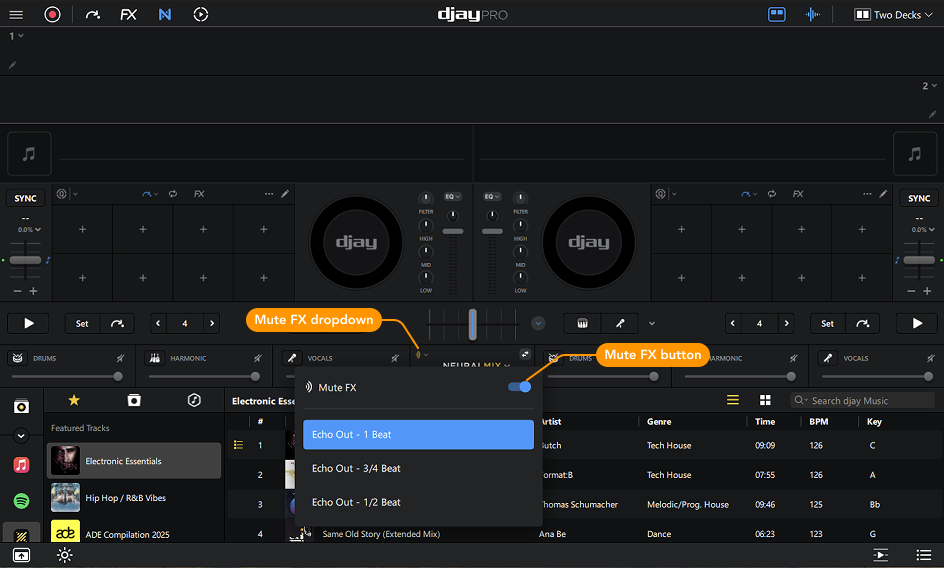Click left deck harmonic stem icon
944x568 pixels.
click(x=155, y=358)
